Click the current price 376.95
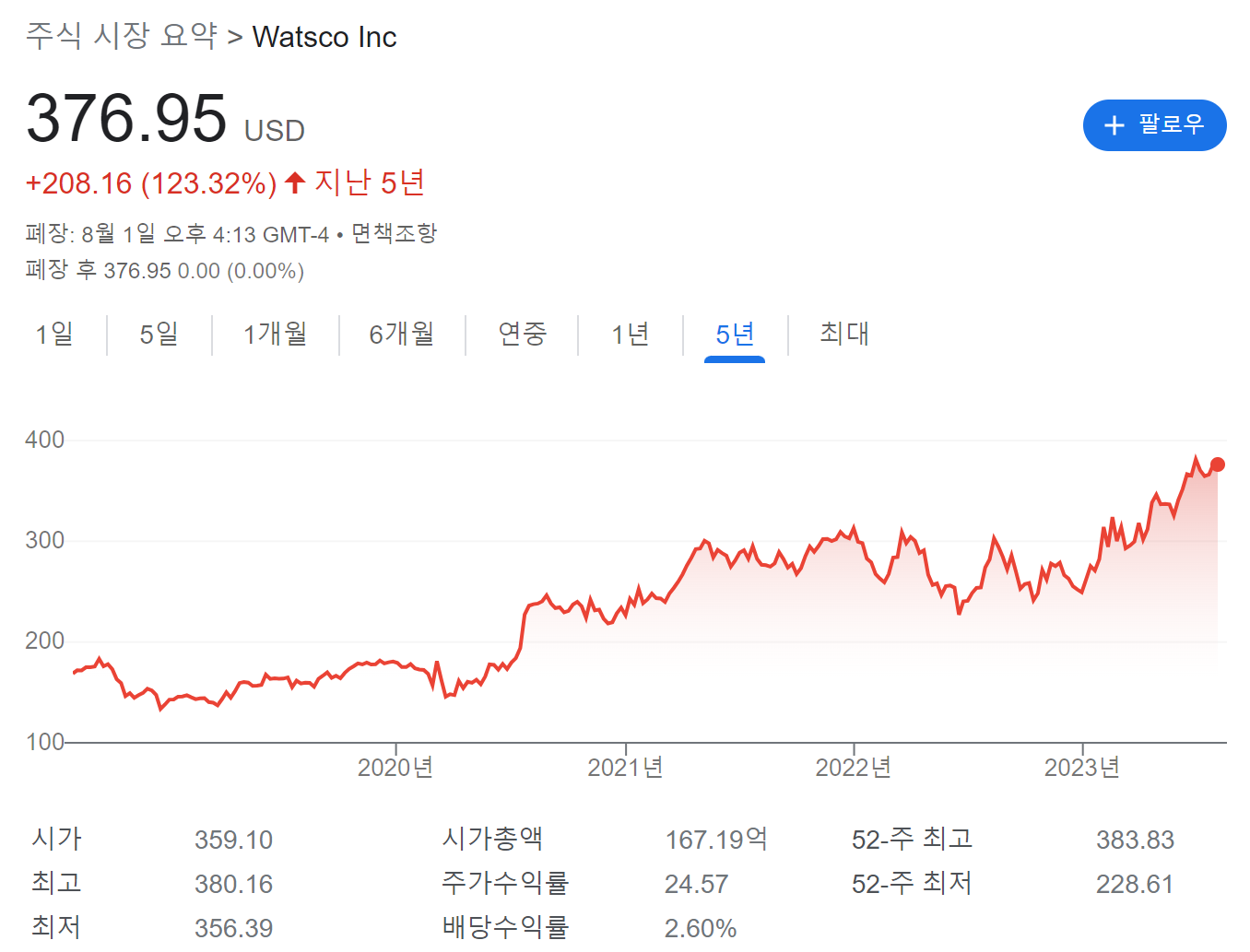Viewport: 1250px width, 952px height. click(126, 118)
